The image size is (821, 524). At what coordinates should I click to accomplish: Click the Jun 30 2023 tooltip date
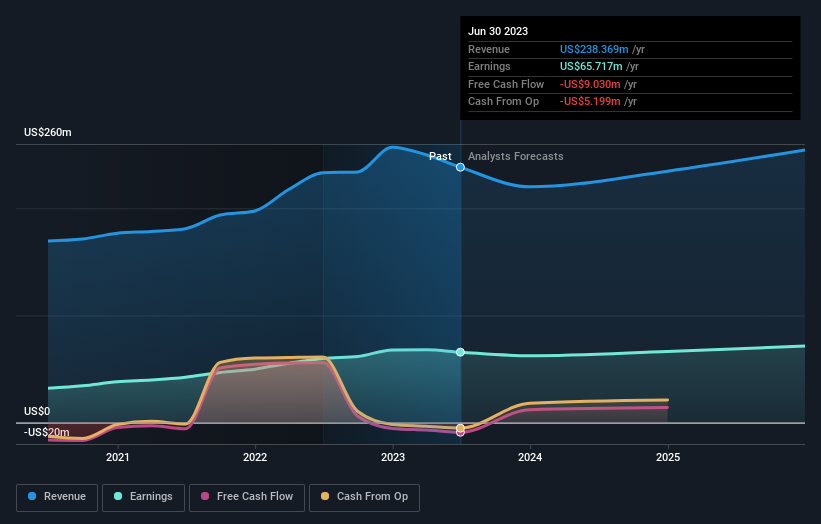point(498,31)
